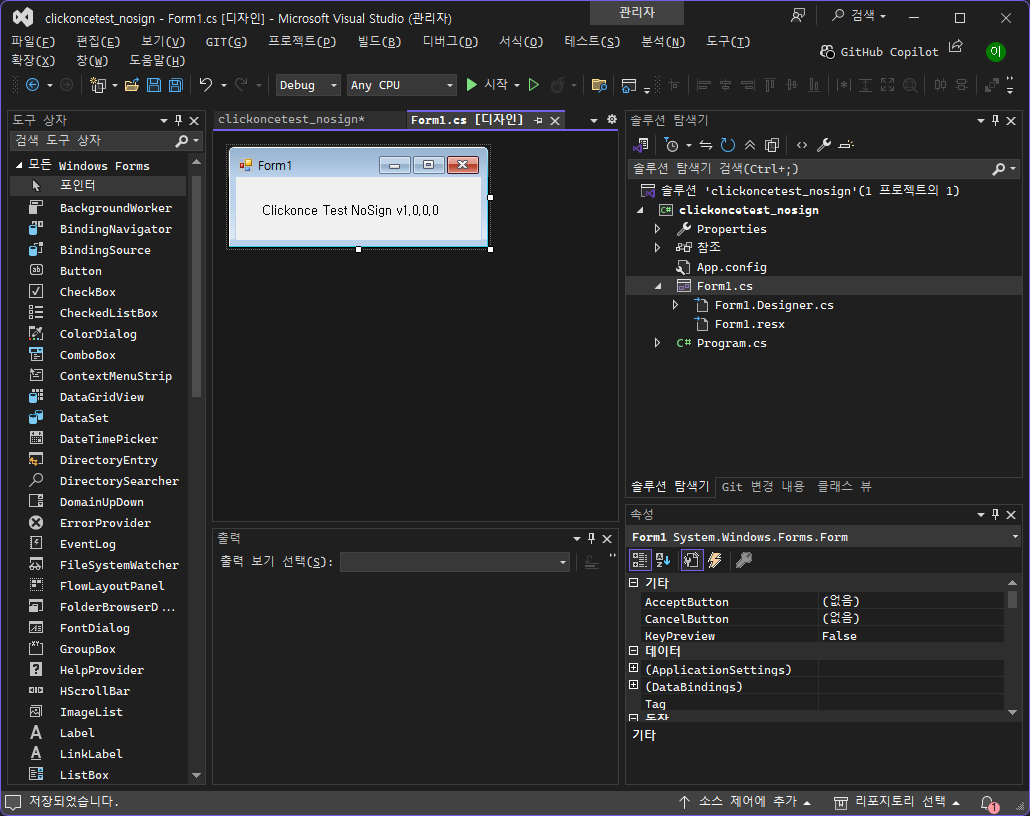The width and height of the screenshot is (1030, 816).
Task: Switch to the 클래스 뷰 tab
Action: 844,487
